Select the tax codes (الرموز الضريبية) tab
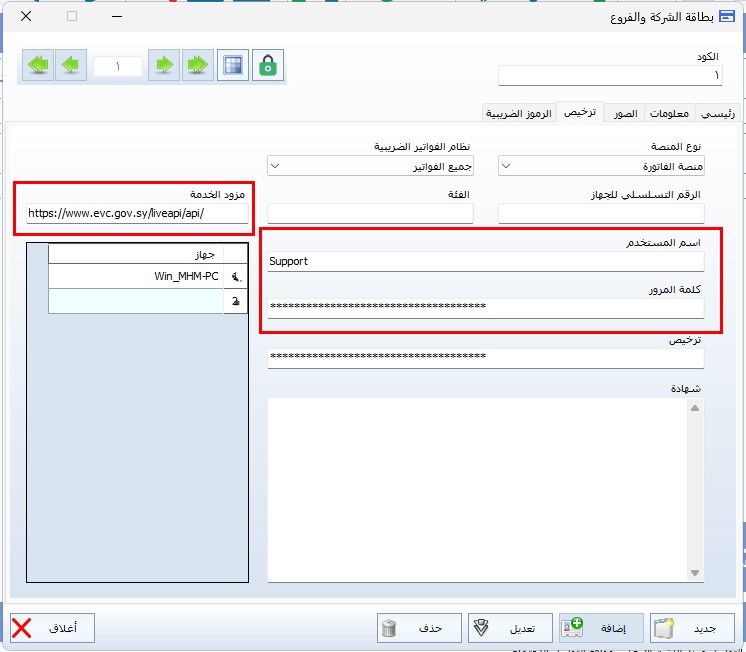The width and height of the screenshot is (746, 652). (519, 114)
